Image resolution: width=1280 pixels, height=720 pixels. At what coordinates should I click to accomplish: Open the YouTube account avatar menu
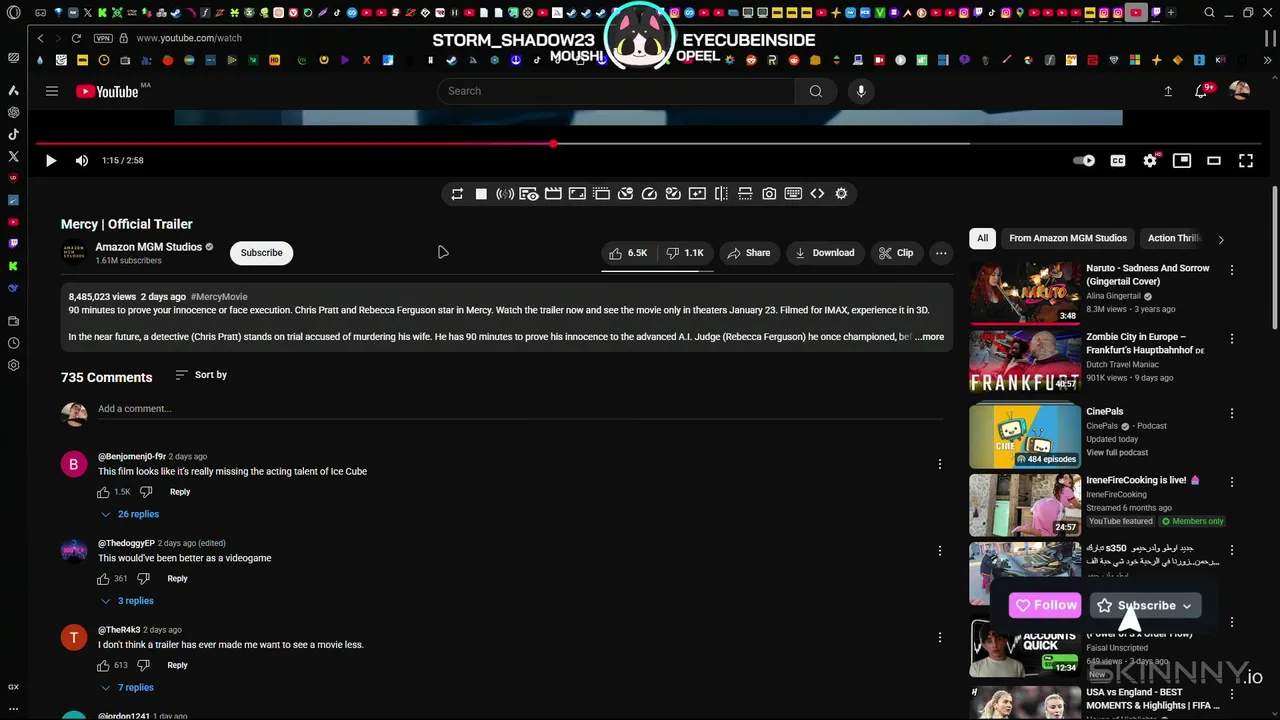coord(1240,91)
